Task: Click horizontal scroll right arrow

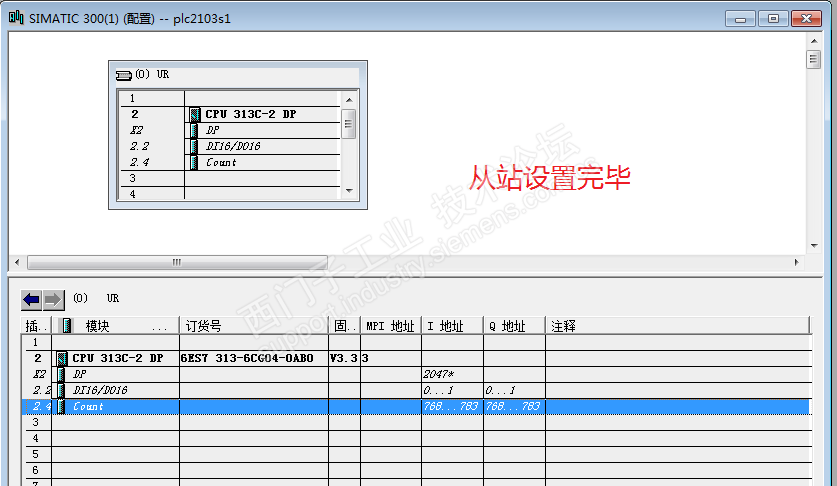Action: 797,262
